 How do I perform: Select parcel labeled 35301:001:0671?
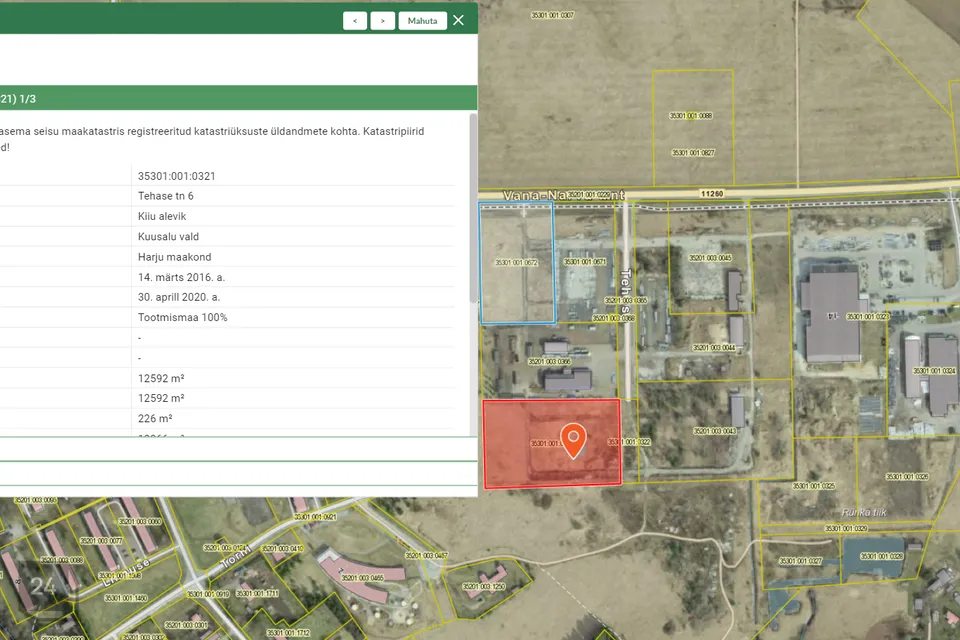coord(585,262)
